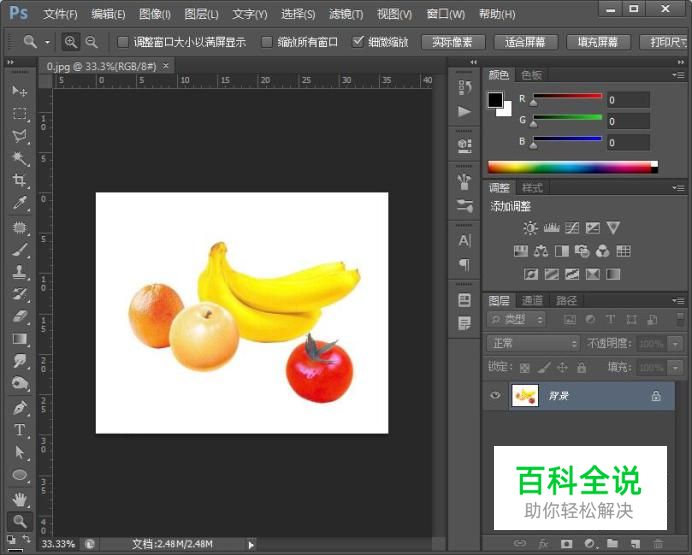Image resolution: width=692 pixels, height=555 pixels.
Task: Select the Hand tool
Action: 19,498
